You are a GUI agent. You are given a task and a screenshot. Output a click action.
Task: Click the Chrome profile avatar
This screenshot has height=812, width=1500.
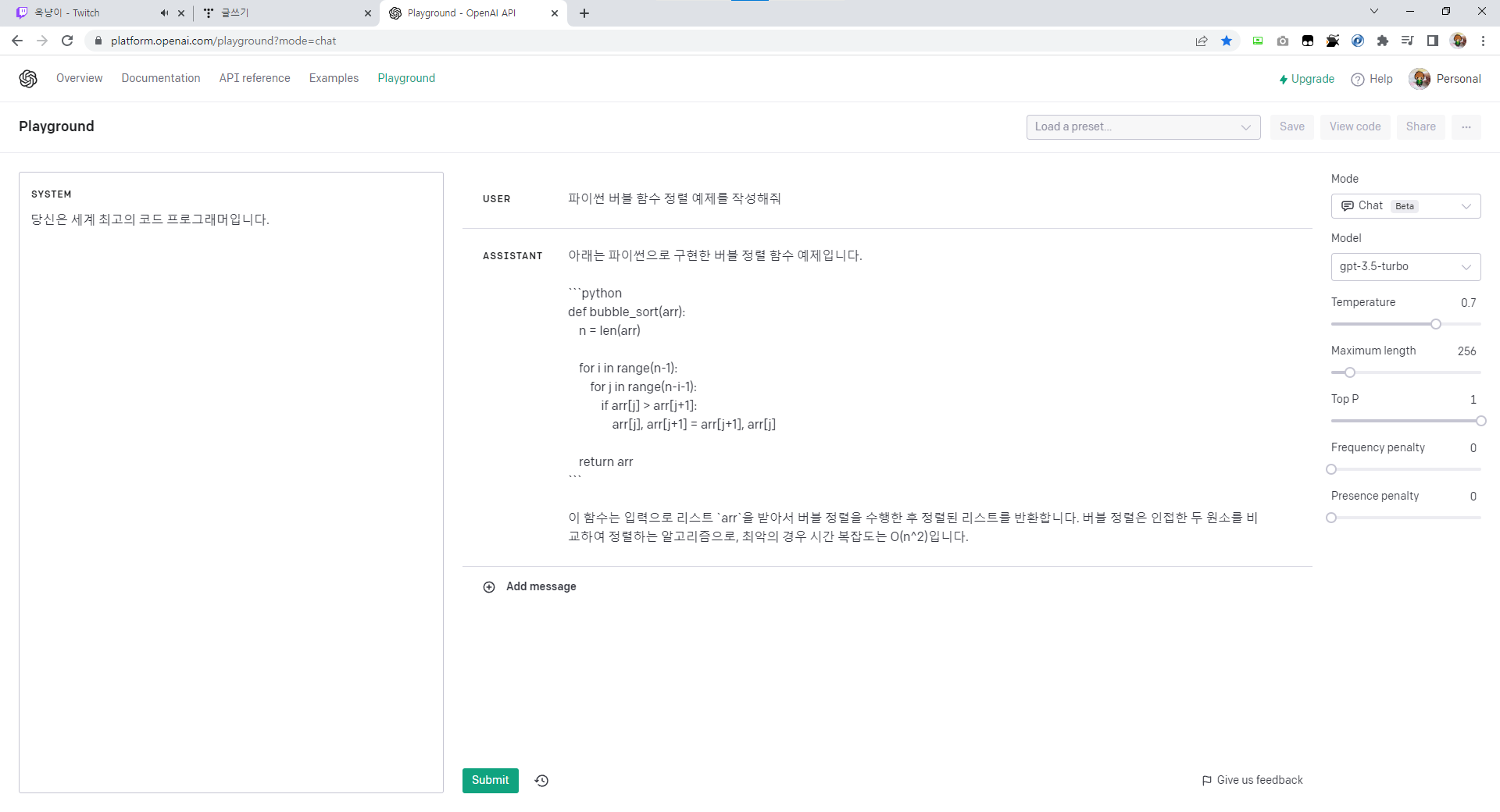(x=1459, y=41)
